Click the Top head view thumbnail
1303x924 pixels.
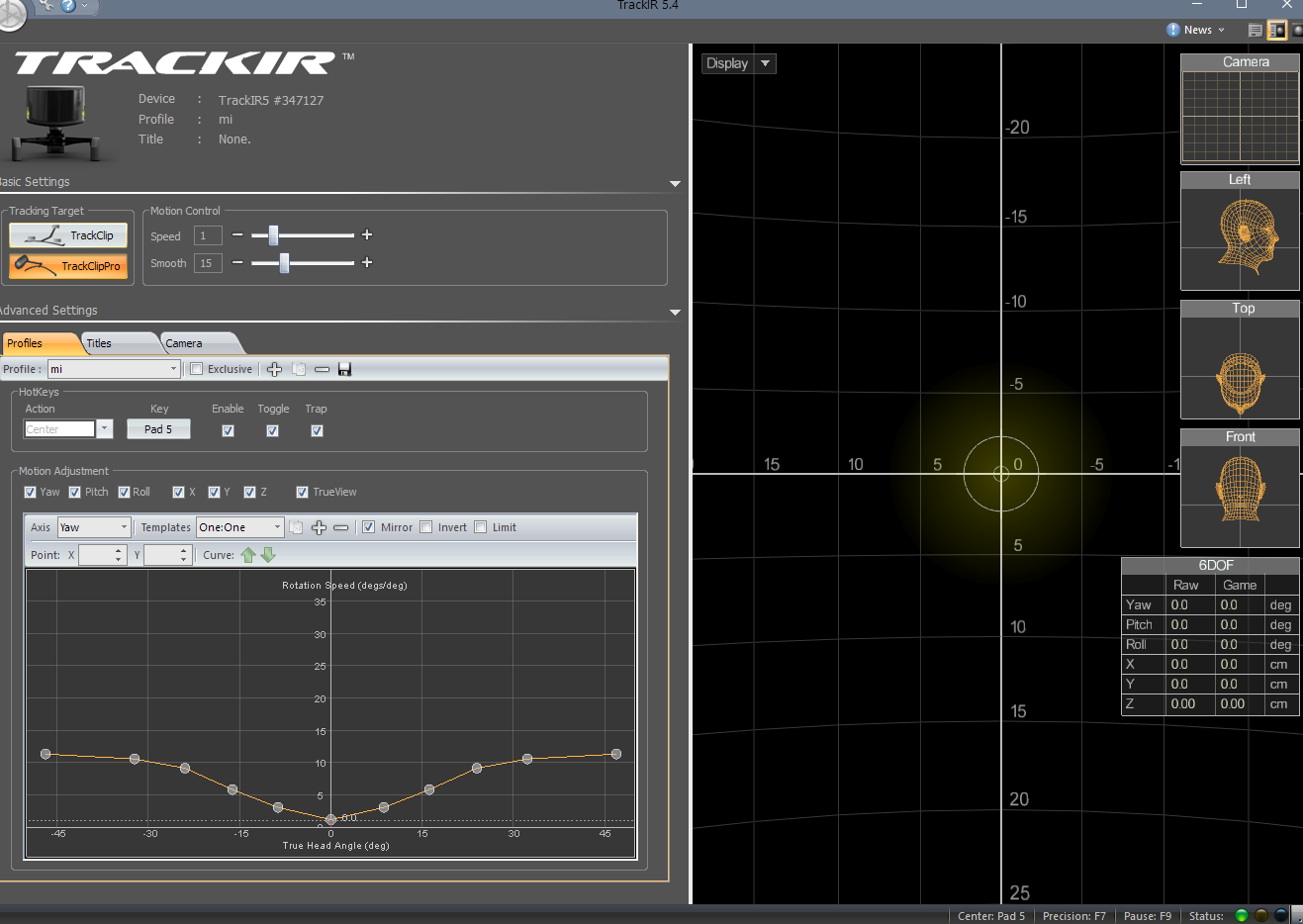[x=1240, y=359]
